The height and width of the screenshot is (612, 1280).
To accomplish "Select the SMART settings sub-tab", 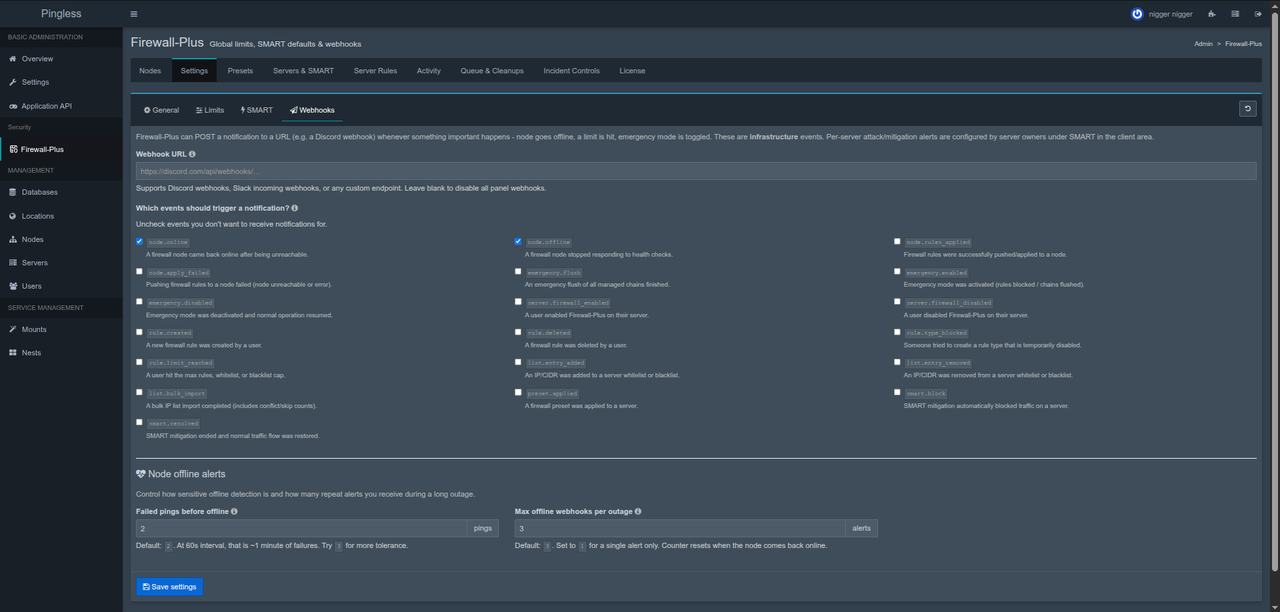I will [257, 110].
